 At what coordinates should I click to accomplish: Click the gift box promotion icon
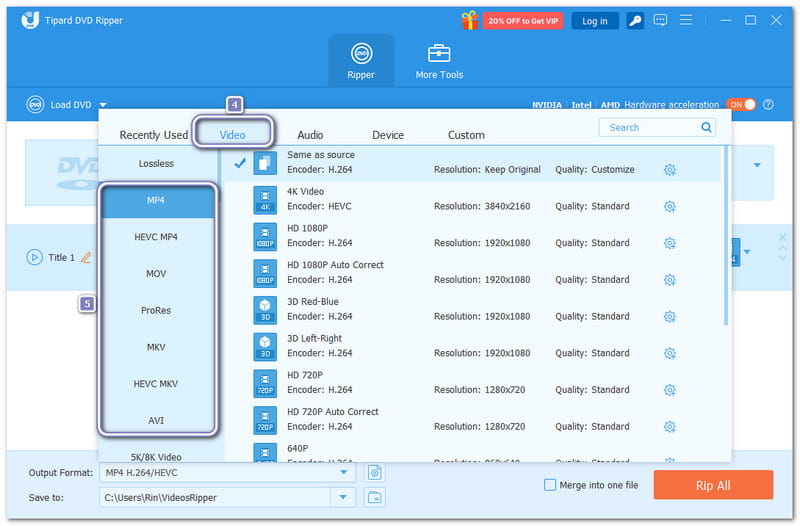coord(469,20)
